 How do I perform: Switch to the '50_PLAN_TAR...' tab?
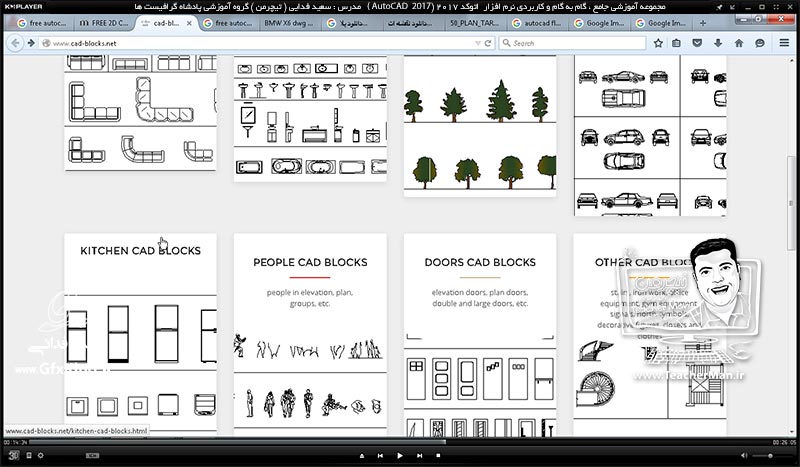click(474, 23)
